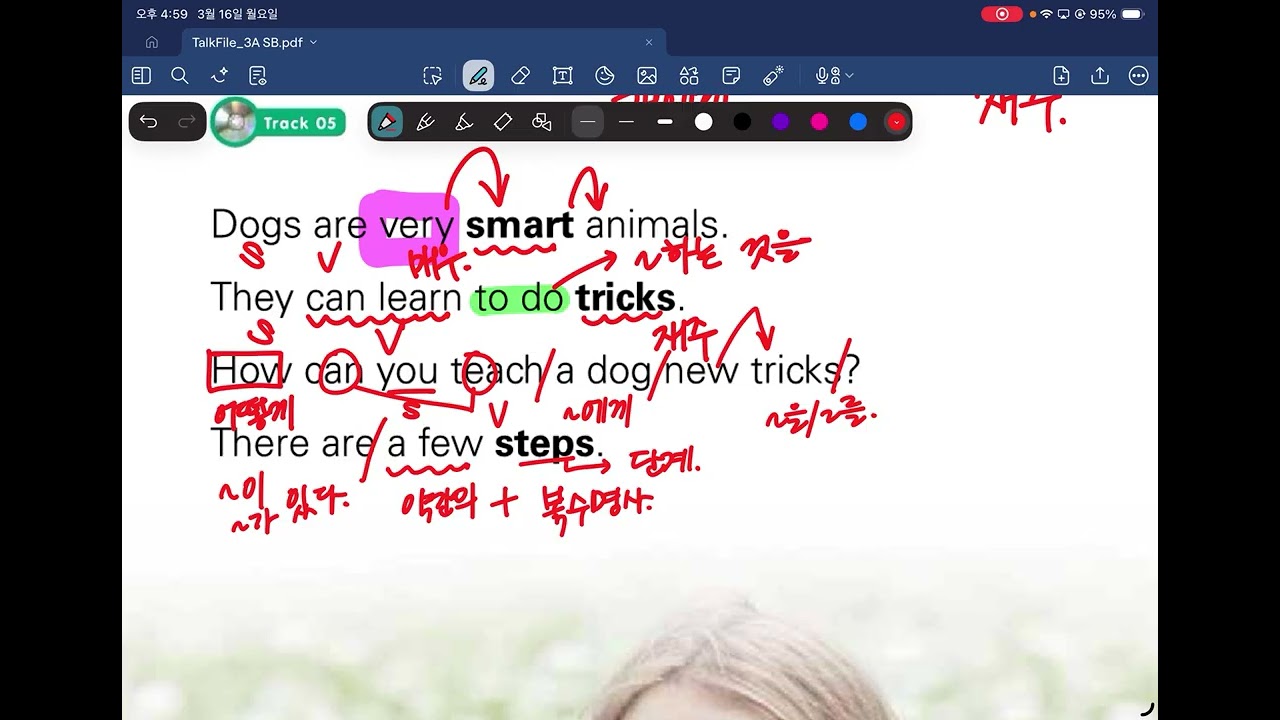This screenshot has width=1280, height=720.
Task: Select the Laser pointer tool
Action: [773, 76]
